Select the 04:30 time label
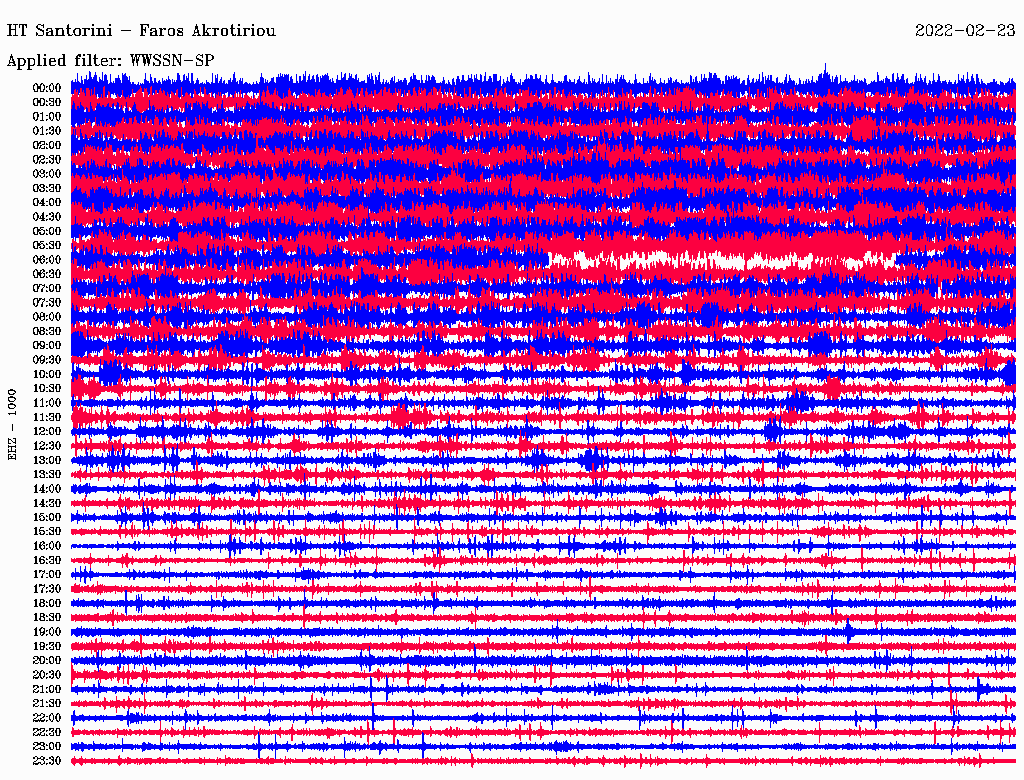Screen dimensions: 1024x780 coord(47,217)
